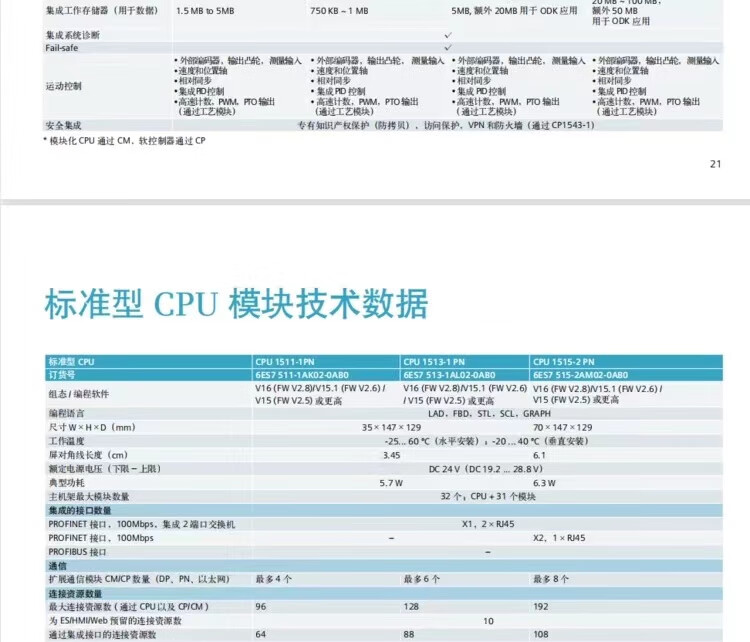Image resolution: width=750 pixels, height=642 pixels.
Task: Click the footnote "模块化 CPU 通过 CM"
Action: pos(90,141)
